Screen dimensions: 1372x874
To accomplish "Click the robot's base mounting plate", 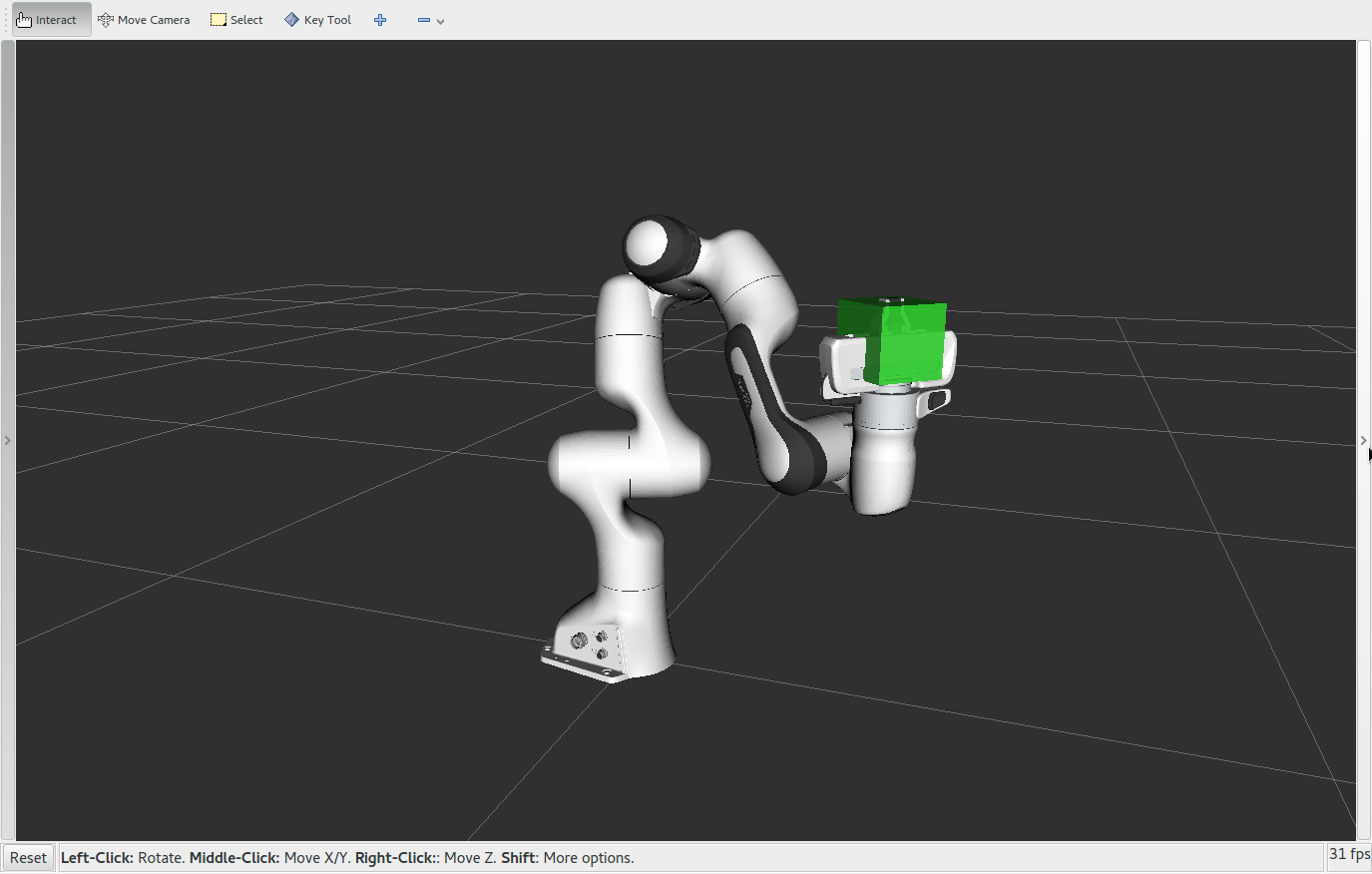I will [x=582, y=664].
